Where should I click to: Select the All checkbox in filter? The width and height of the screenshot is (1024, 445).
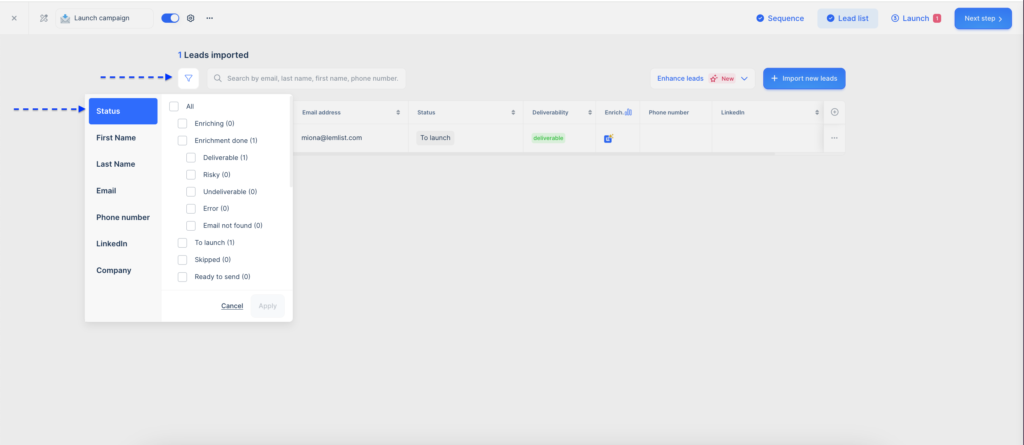click(174, 106)
